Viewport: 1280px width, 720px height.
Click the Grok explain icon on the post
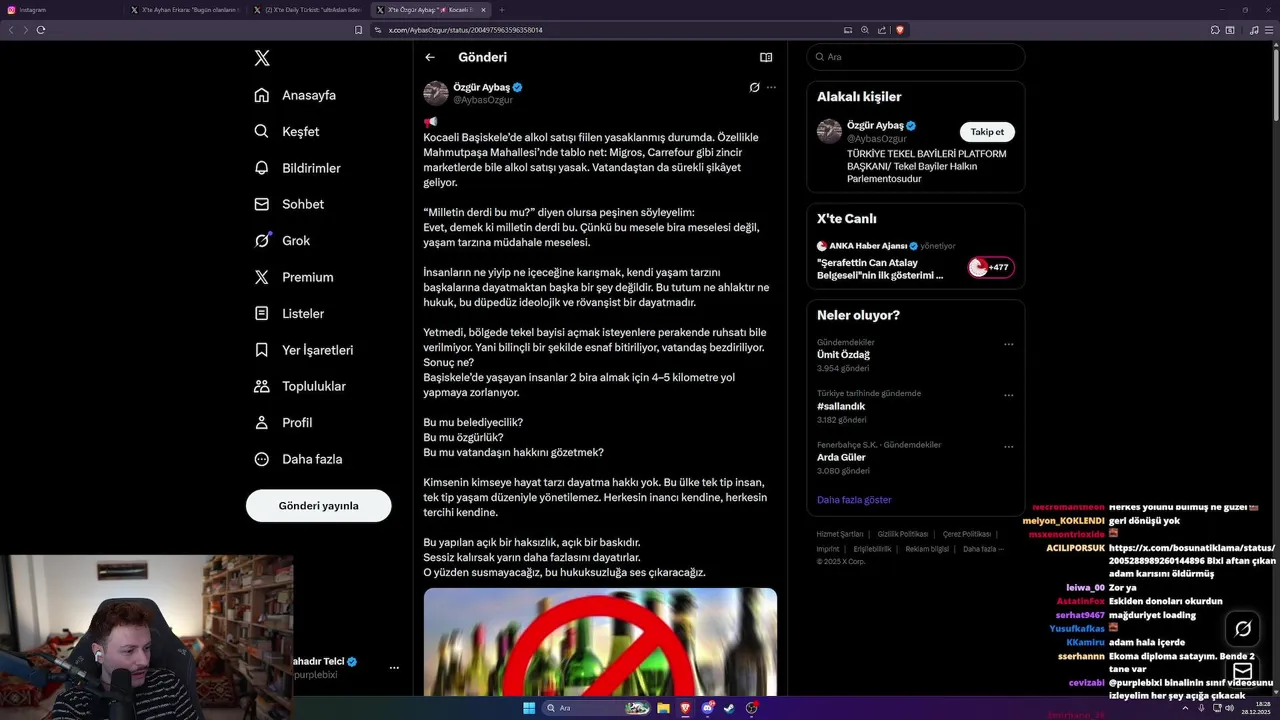tap(754, 87)
